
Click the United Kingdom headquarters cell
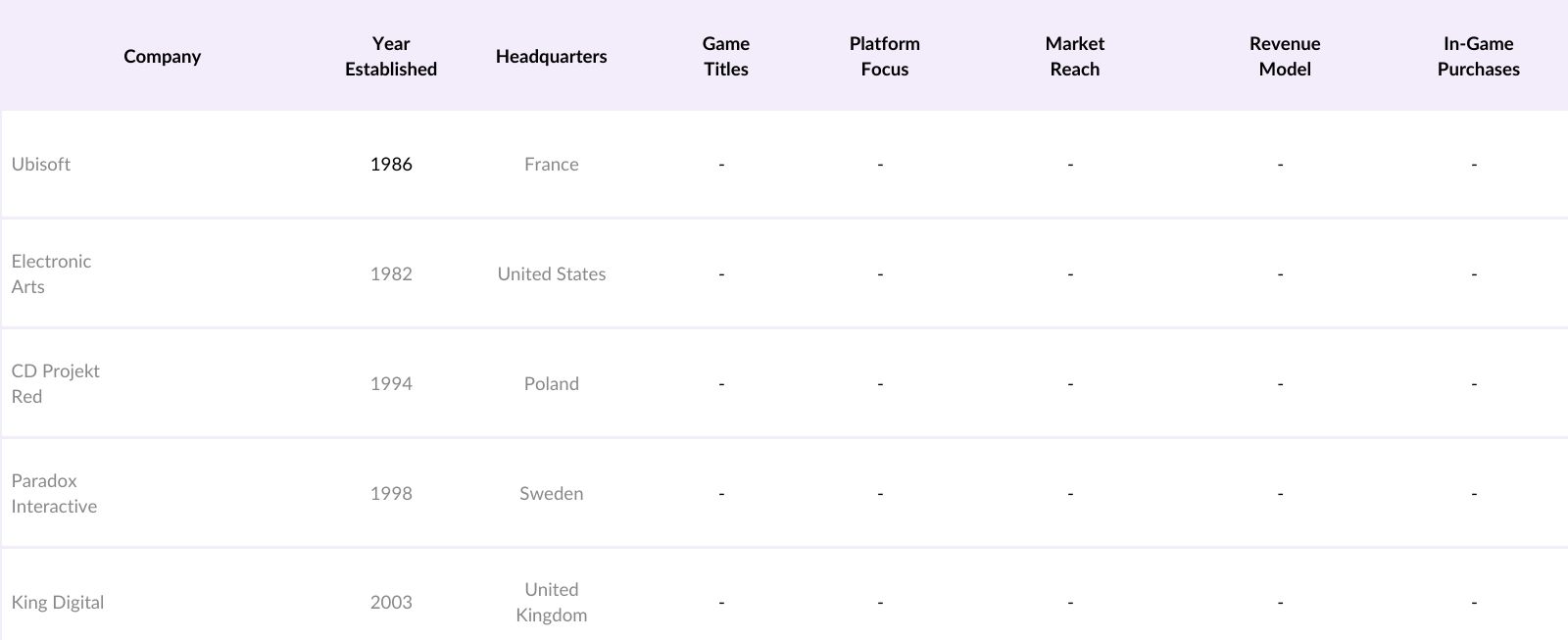[551, 602]
